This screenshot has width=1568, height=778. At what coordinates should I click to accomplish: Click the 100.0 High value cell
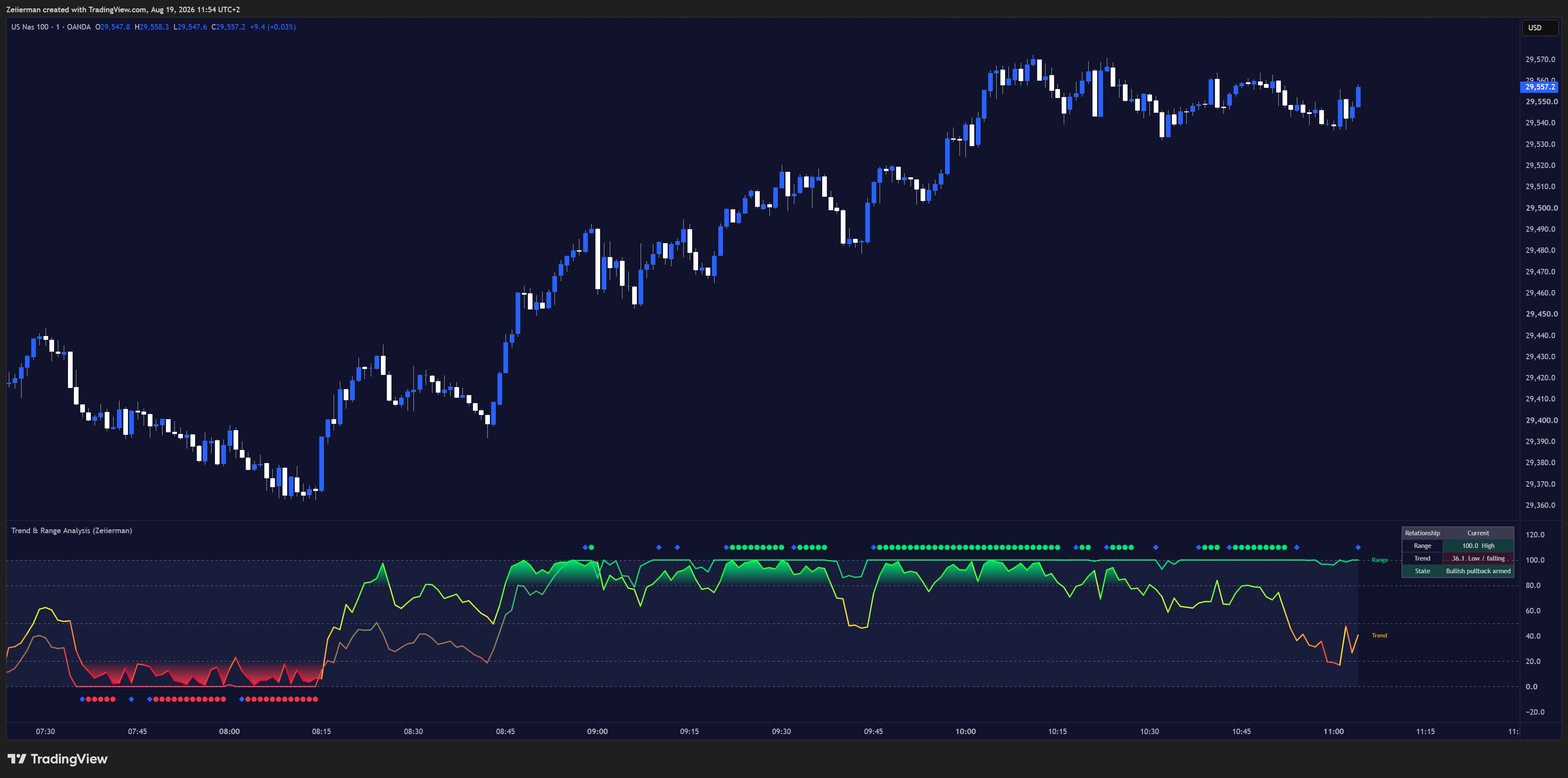coord(1478,546)
